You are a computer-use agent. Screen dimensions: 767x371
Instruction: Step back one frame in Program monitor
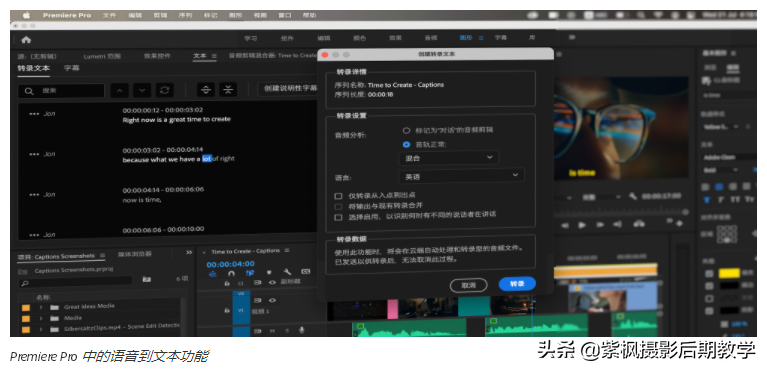click(x=565, y=225)
